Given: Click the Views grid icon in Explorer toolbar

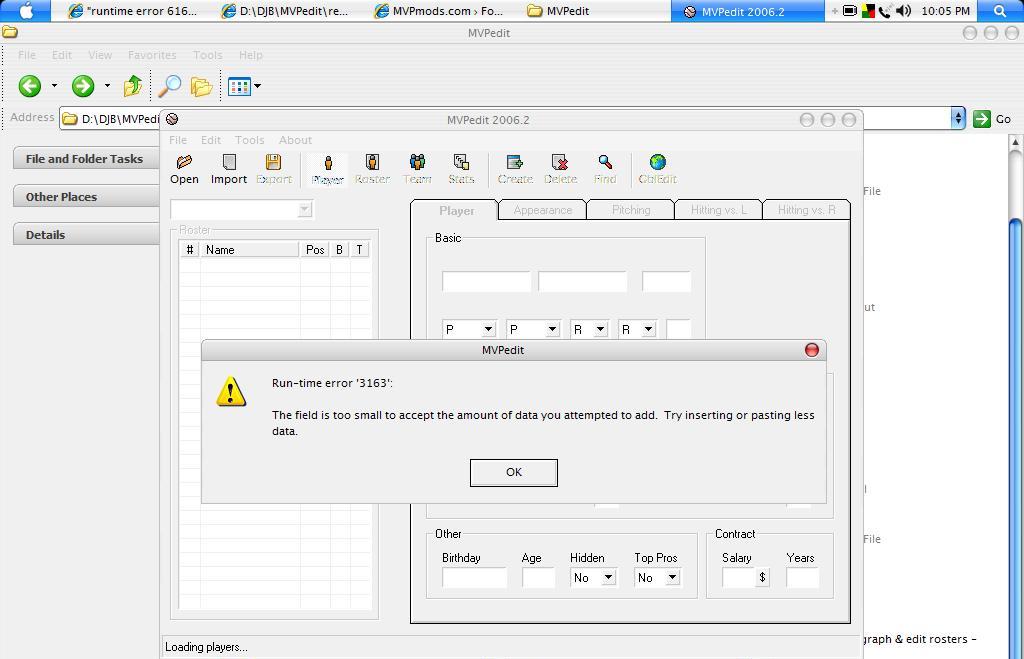Looking at the screenshot, I should click(x=239, y=86).
